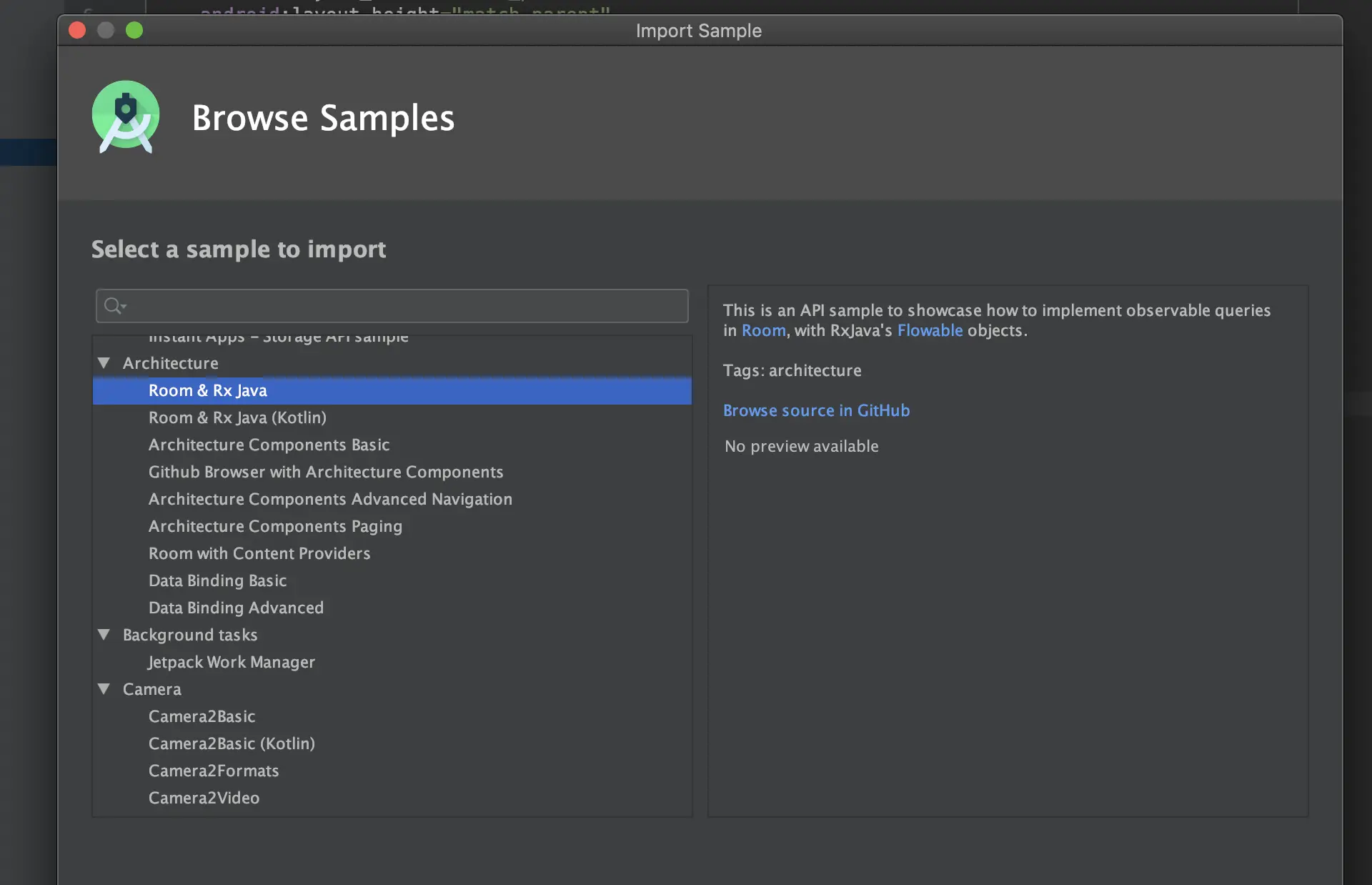1372x885 pixels.
Task: Open the Flowable link in description
Action: [930, 330]
